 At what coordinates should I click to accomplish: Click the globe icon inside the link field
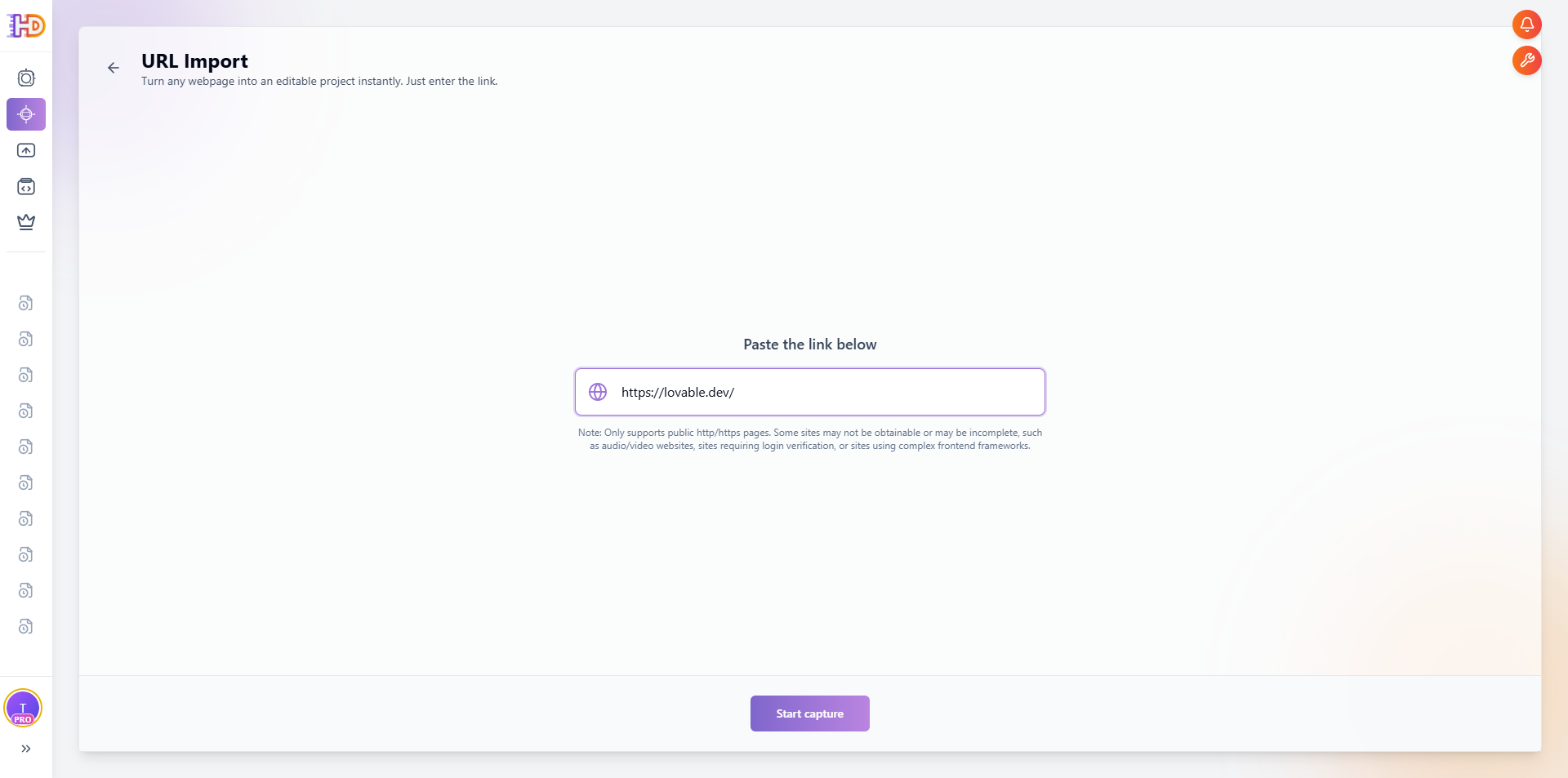(598, 392)
